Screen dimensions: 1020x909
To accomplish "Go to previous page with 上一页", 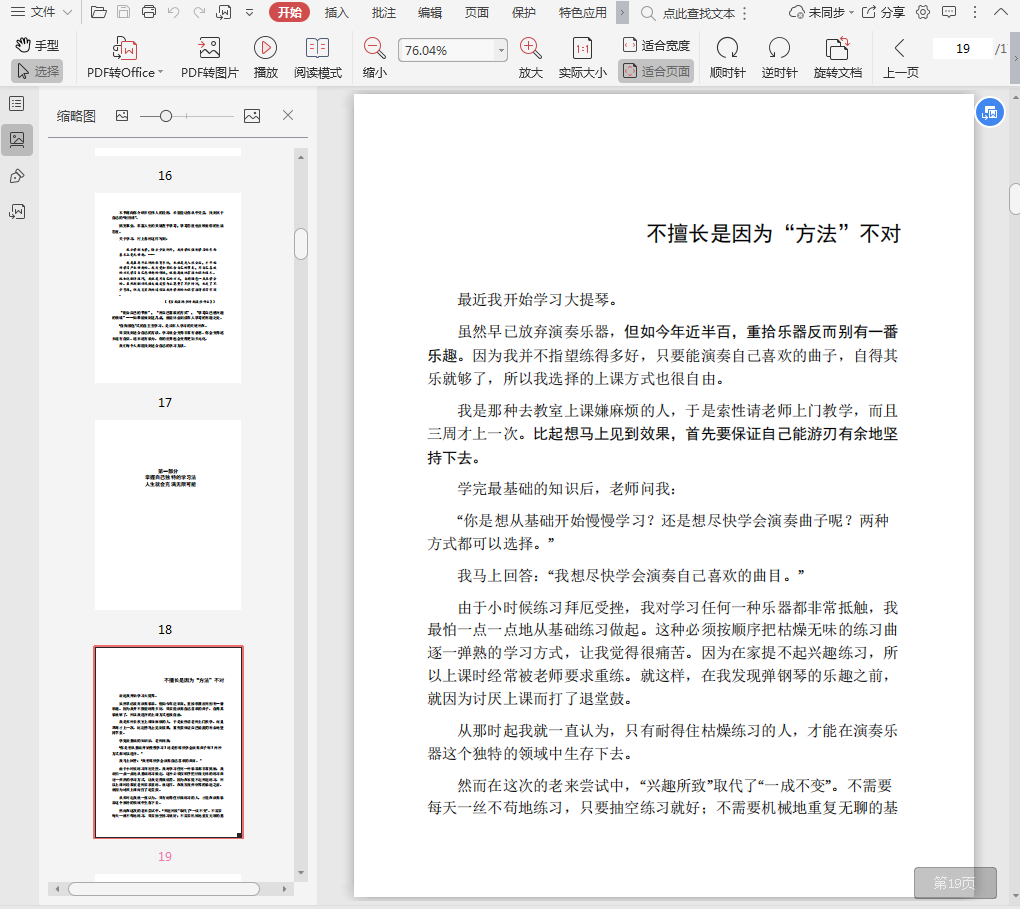I will click(900, 58).
